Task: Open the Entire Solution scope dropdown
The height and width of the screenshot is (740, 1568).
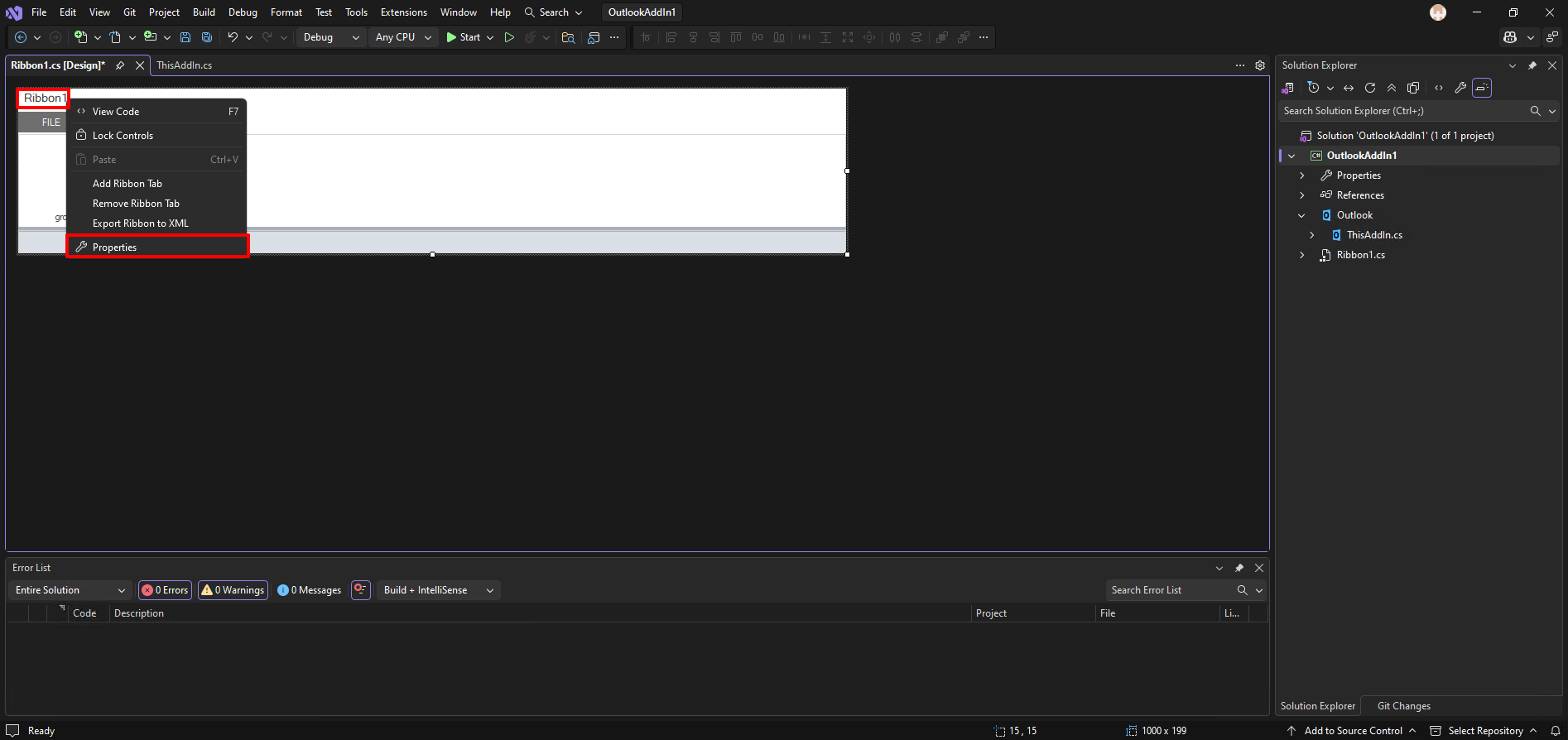Action: tap(70, 590)
